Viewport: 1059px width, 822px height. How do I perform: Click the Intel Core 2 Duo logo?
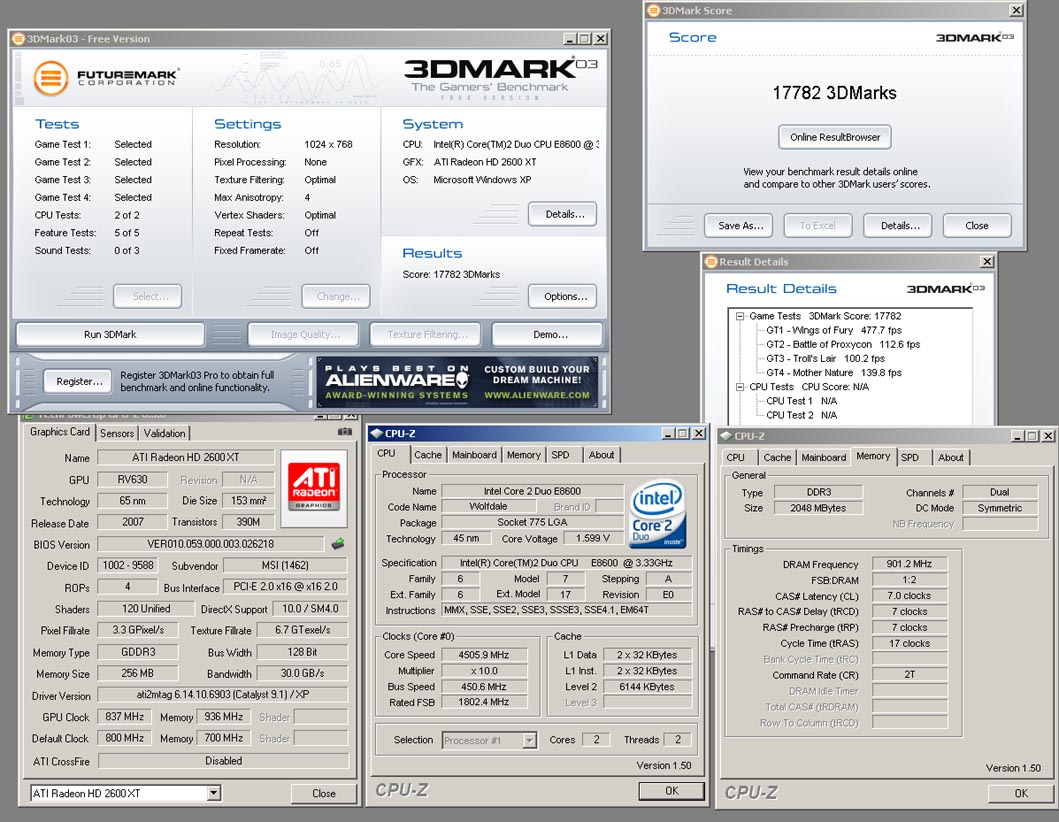pos(657,513)
